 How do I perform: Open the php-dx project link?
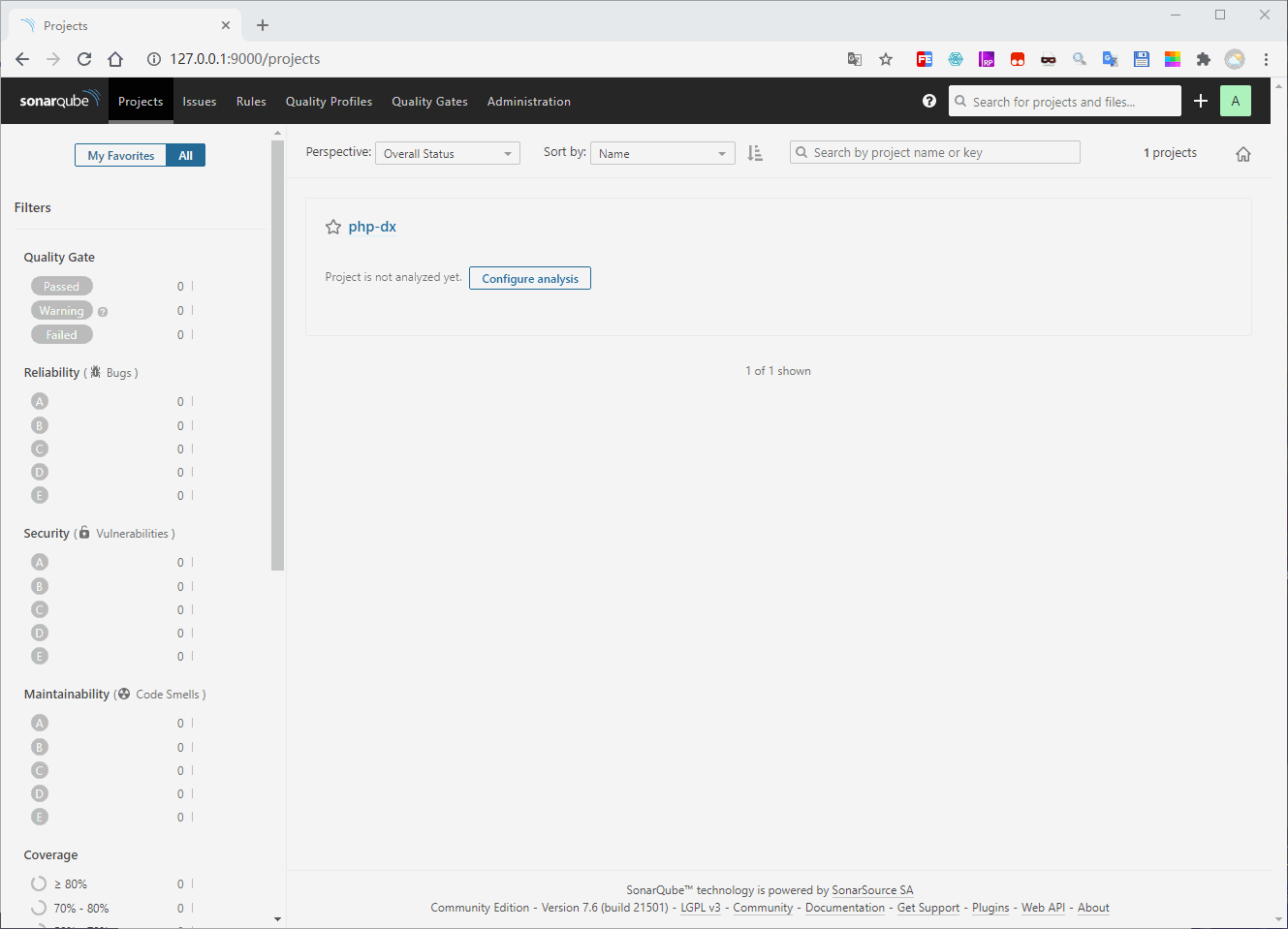(x=372, y=227)
